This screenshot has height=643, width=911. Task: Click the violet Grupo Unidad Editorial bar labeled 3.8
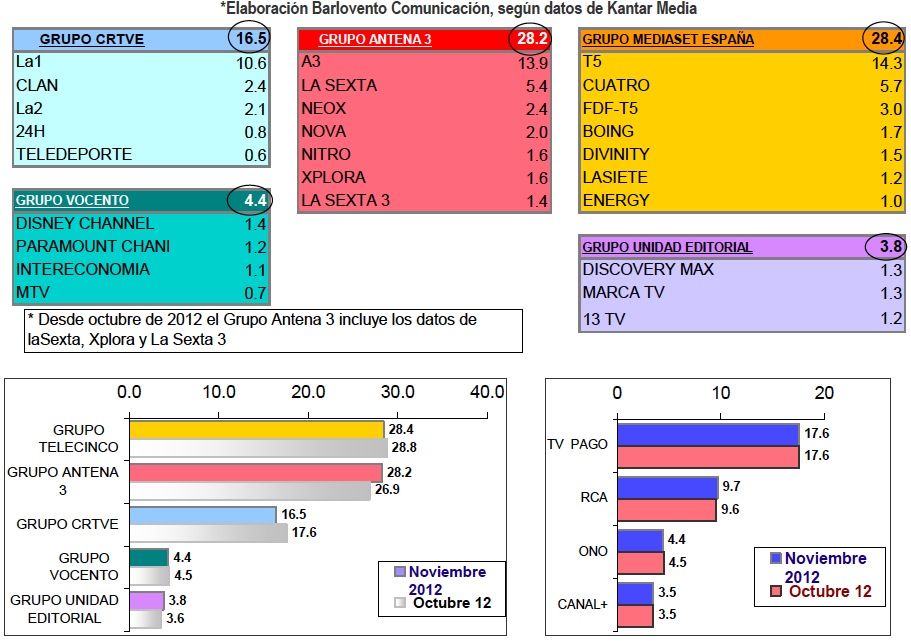(146, 600)
